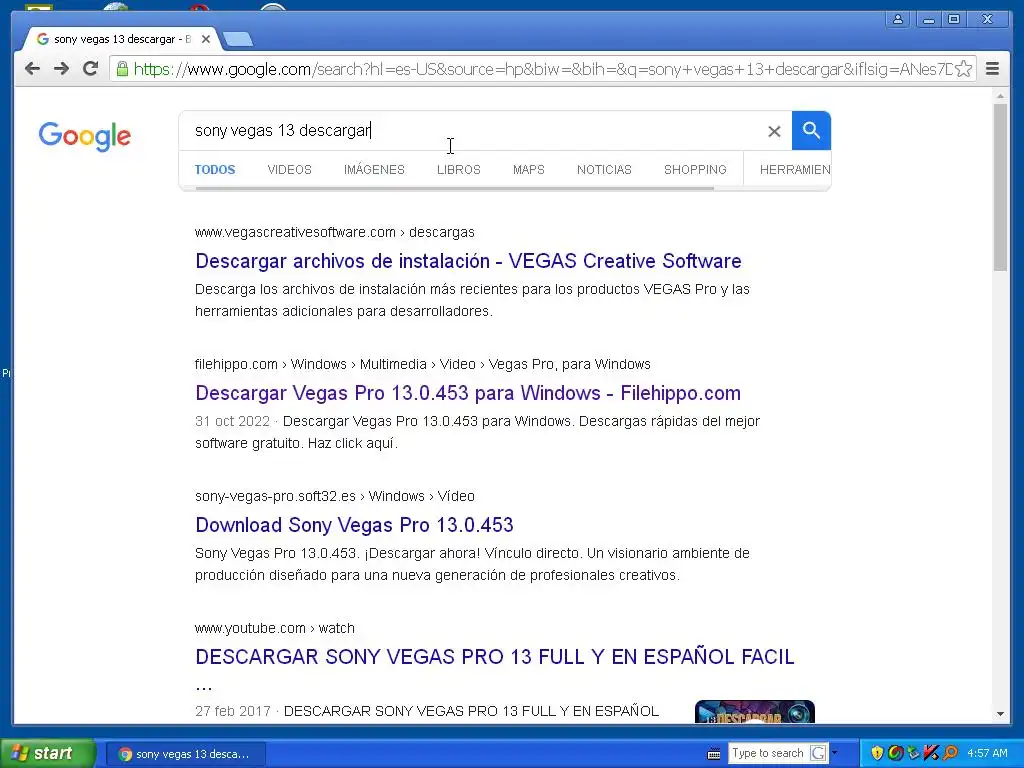Open Descargar archivos de instalación VEGAS link
The height and width of the screenshot is (768, 1024).
(468, 261)
